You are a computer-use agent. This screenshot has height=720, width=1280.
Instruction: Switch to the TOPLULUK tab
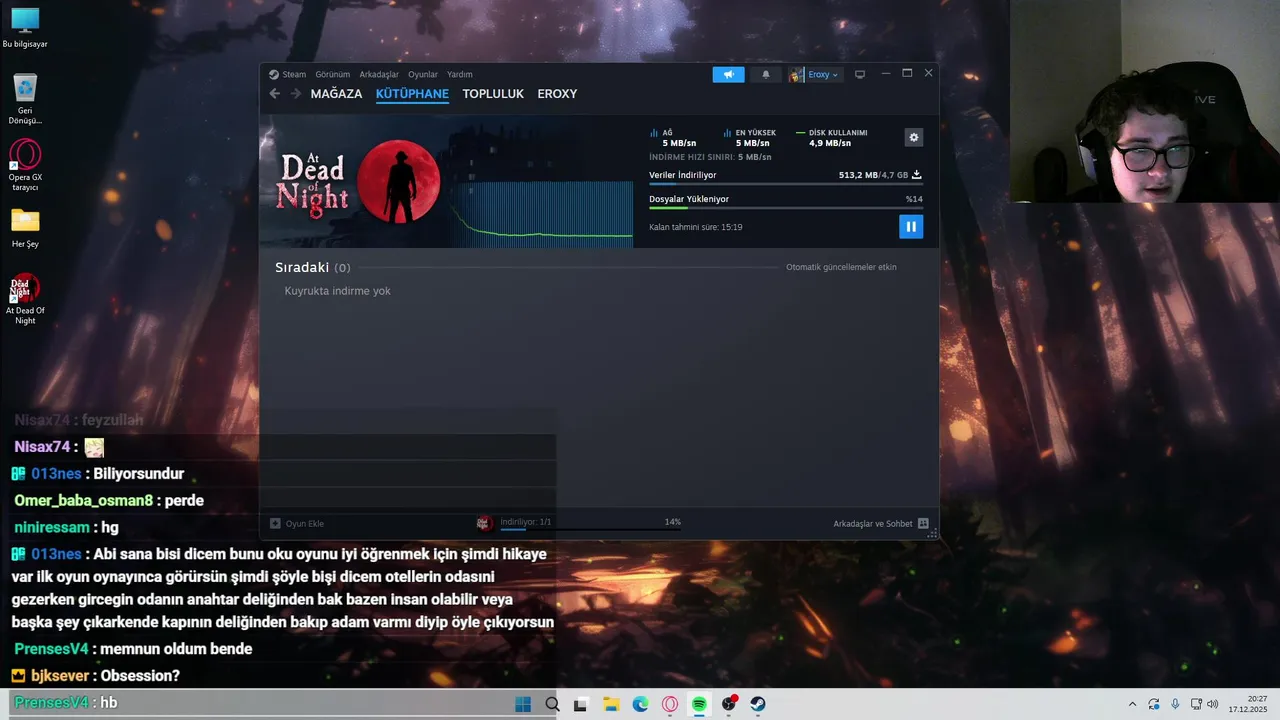coord(493,94)
